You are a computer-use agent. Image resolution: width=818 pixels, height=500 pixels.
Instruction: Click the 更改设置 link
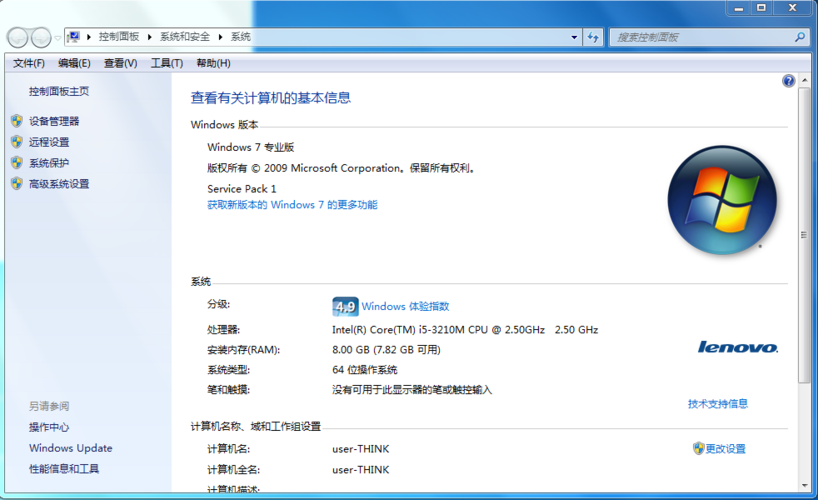[726, 448]
